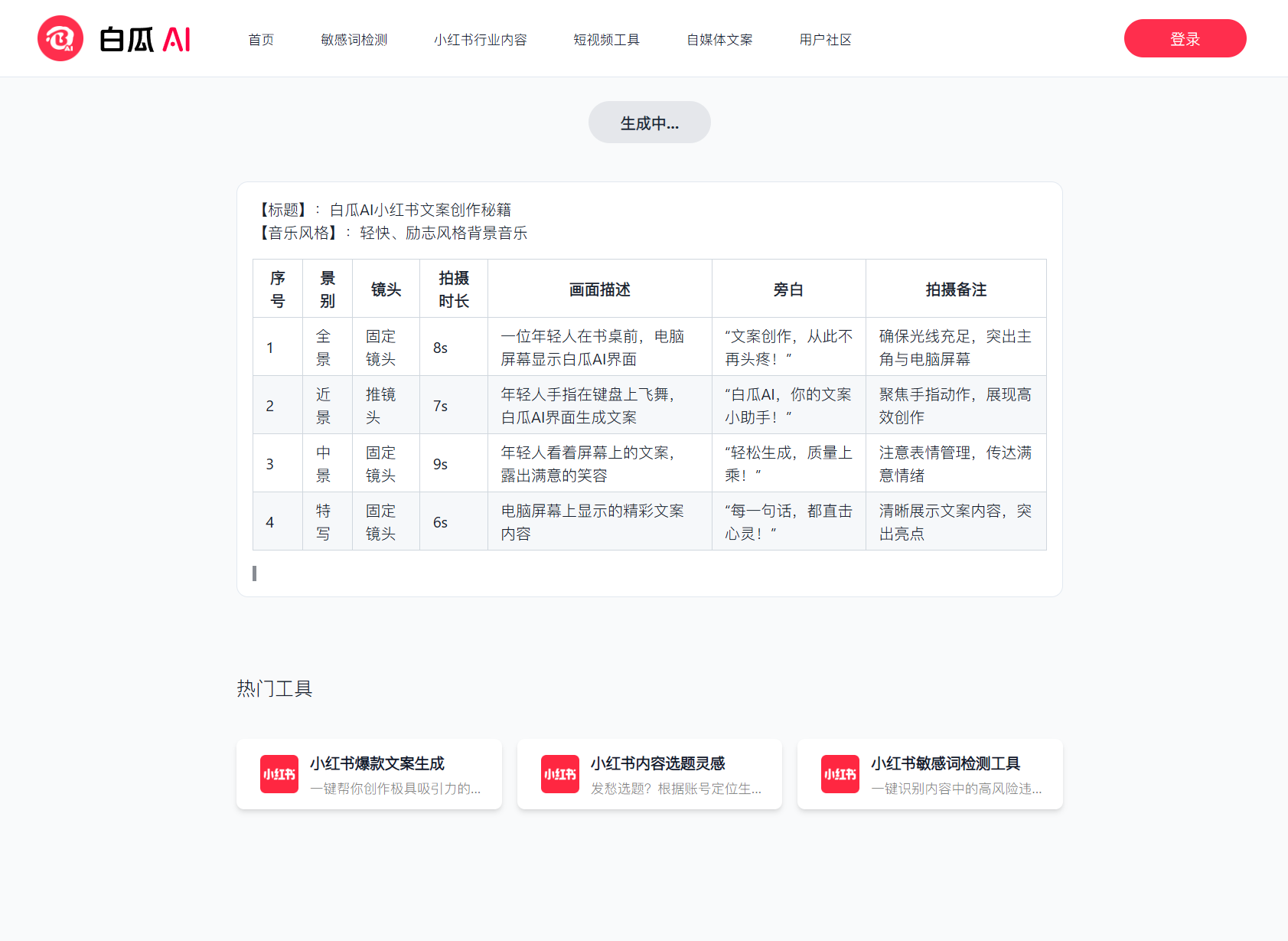
Task: Click description 一键帮你创作极具吸引力的...
Action: [x=396, y=789]
